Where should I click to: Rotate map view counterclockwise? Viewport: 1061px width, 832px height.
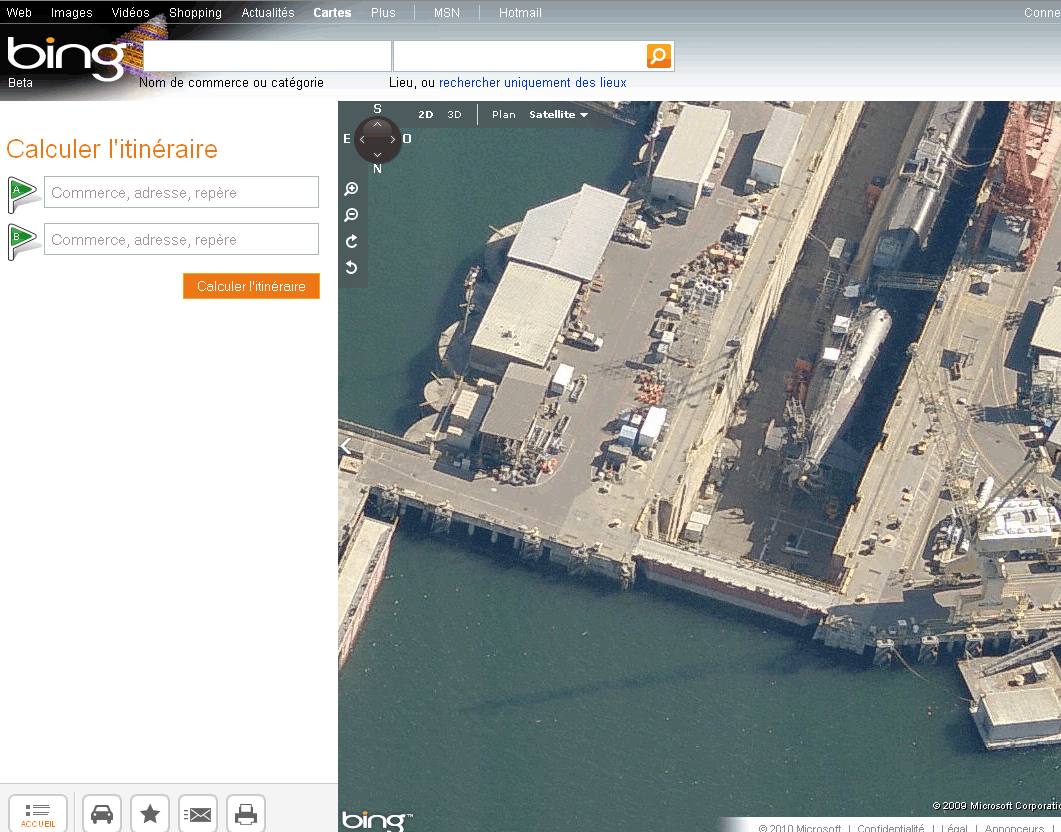tap(351, 267)
